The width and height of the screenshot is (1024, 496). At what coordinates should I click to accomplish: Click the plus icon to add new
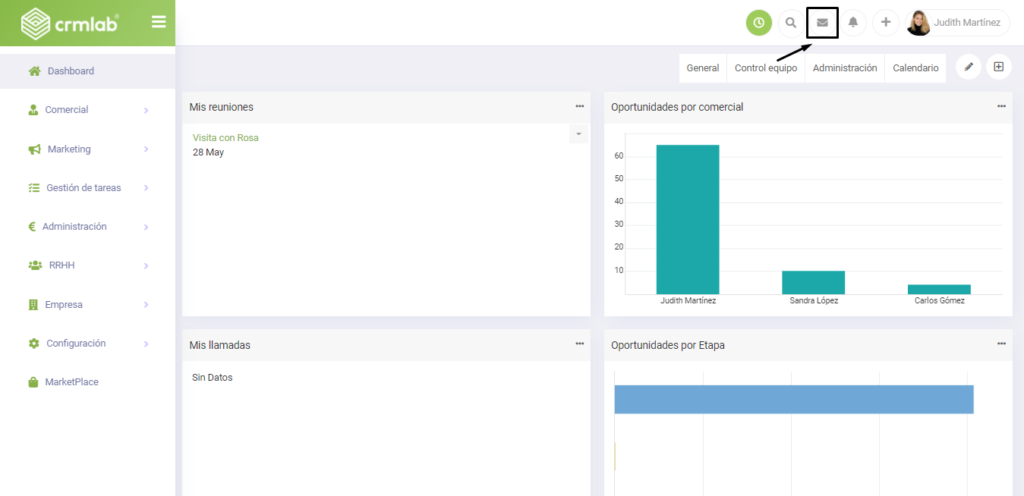885,22
